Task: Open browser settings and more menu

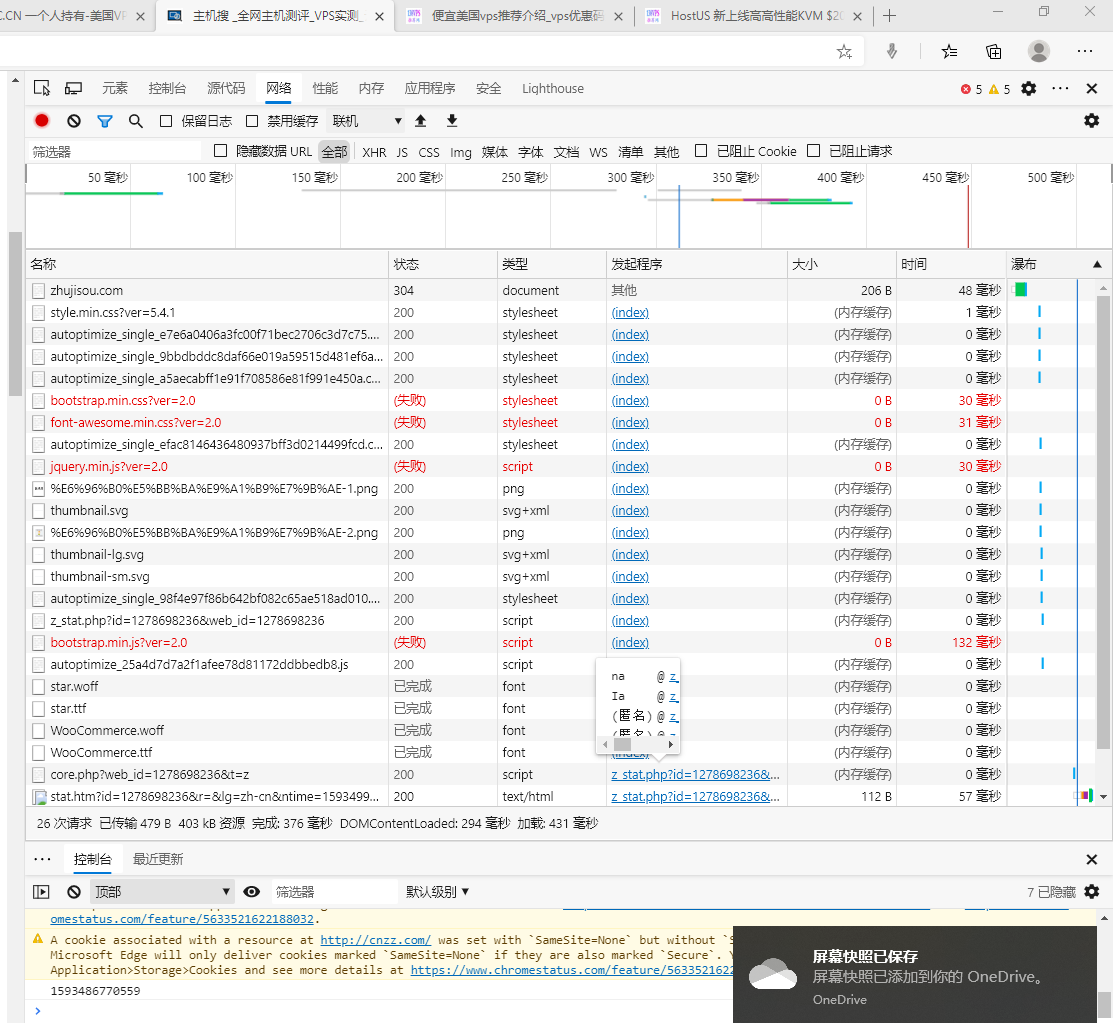Action: pos(1085,51)
